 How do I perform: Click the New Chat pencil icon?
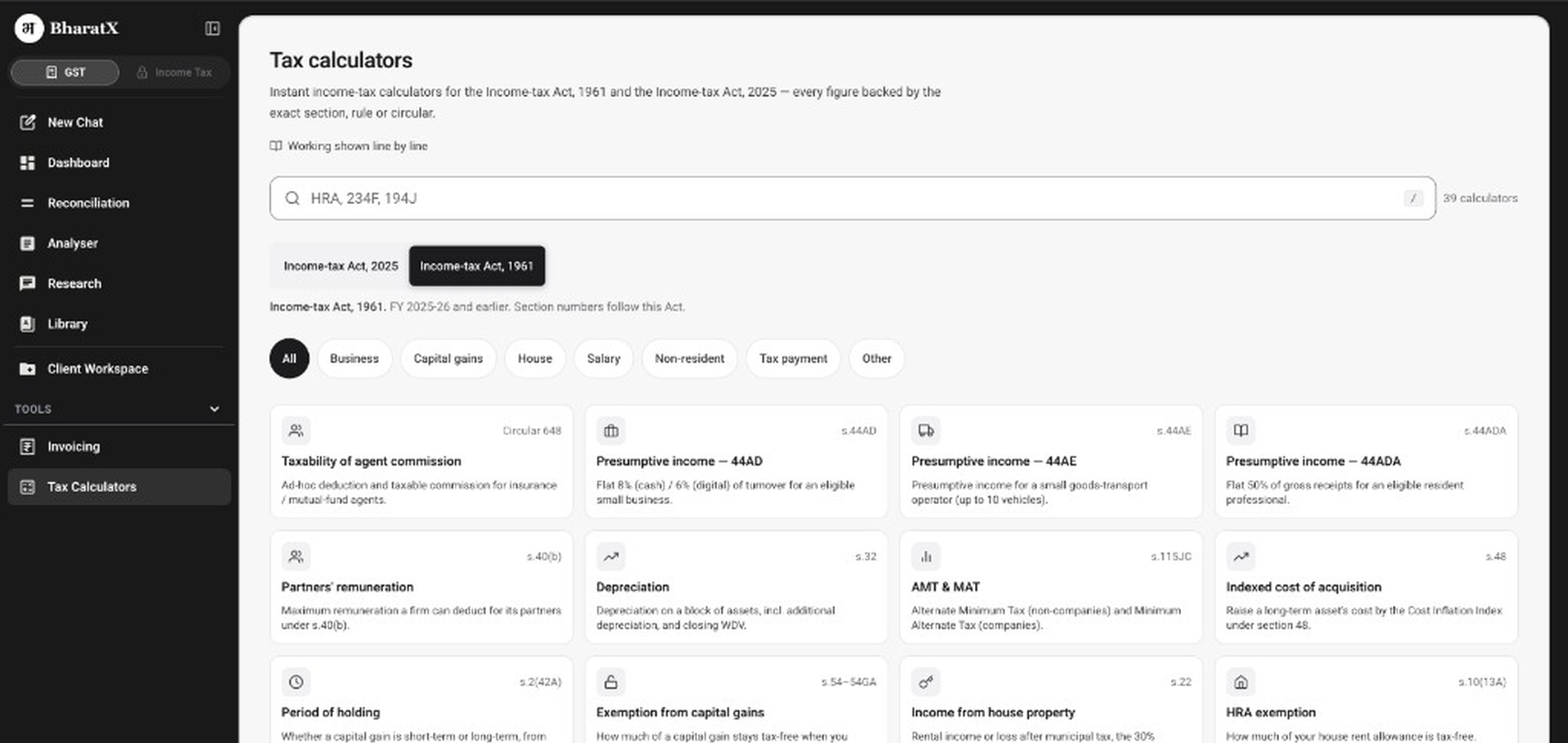coord(28,122)
